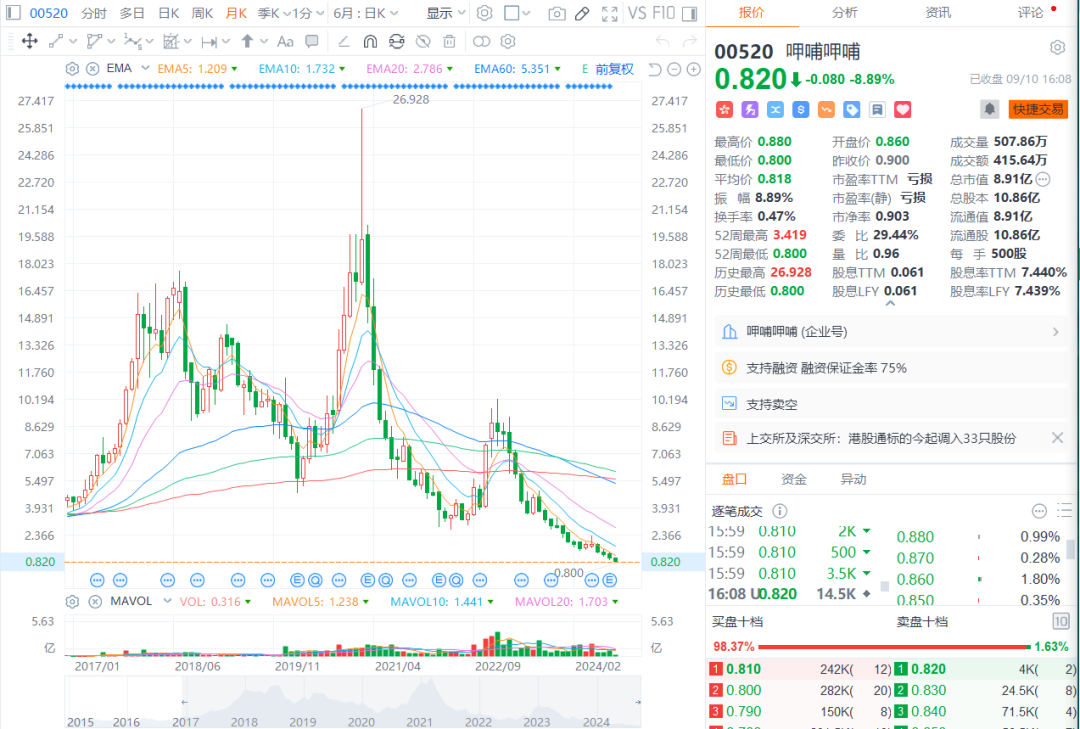Hide all drawings eye-slash tool
This screenshot has width=1080, height=729.
tap(423, 41)
